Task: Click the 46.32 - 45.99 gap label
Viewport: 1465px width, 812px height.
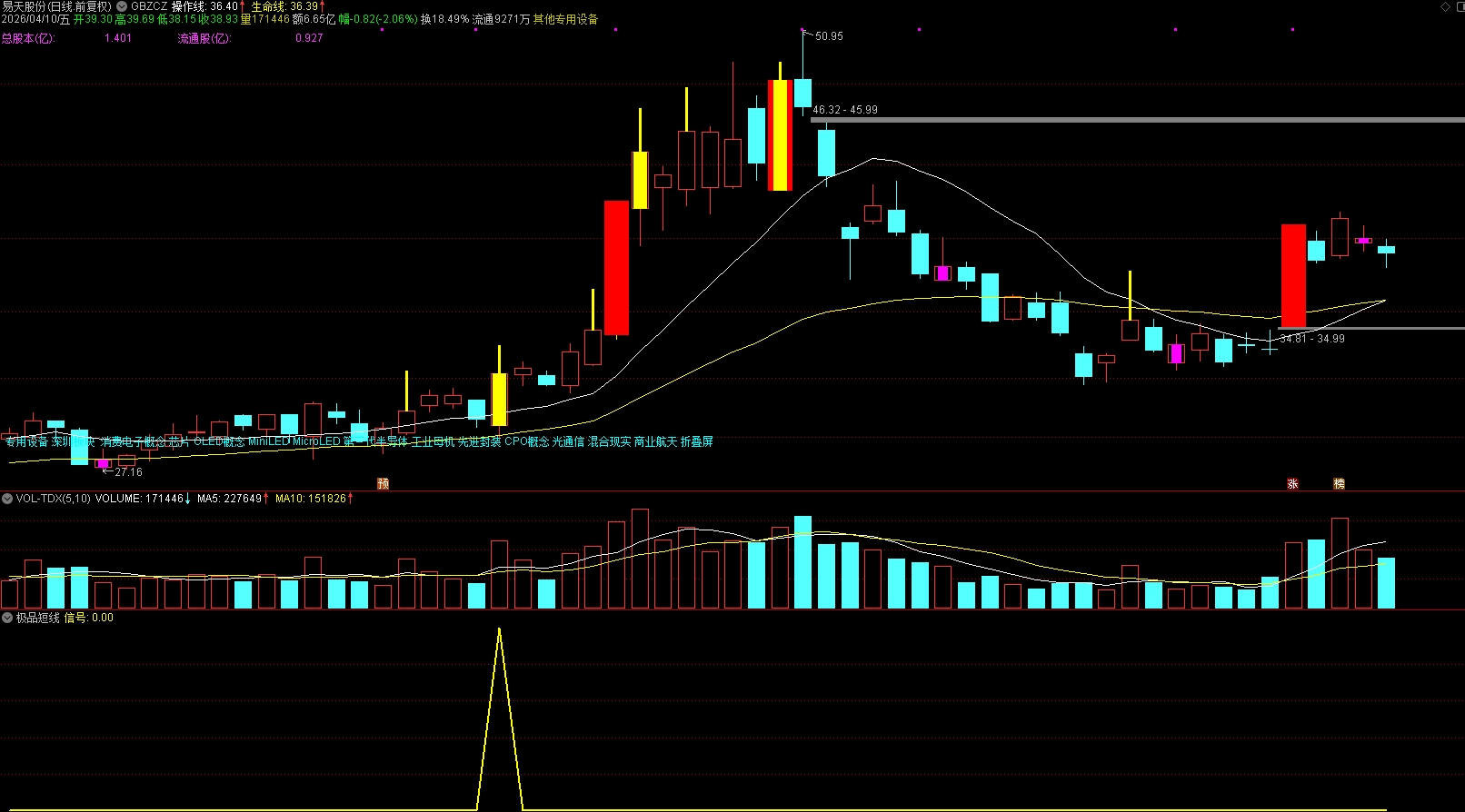Action: [x=845, y=110]
